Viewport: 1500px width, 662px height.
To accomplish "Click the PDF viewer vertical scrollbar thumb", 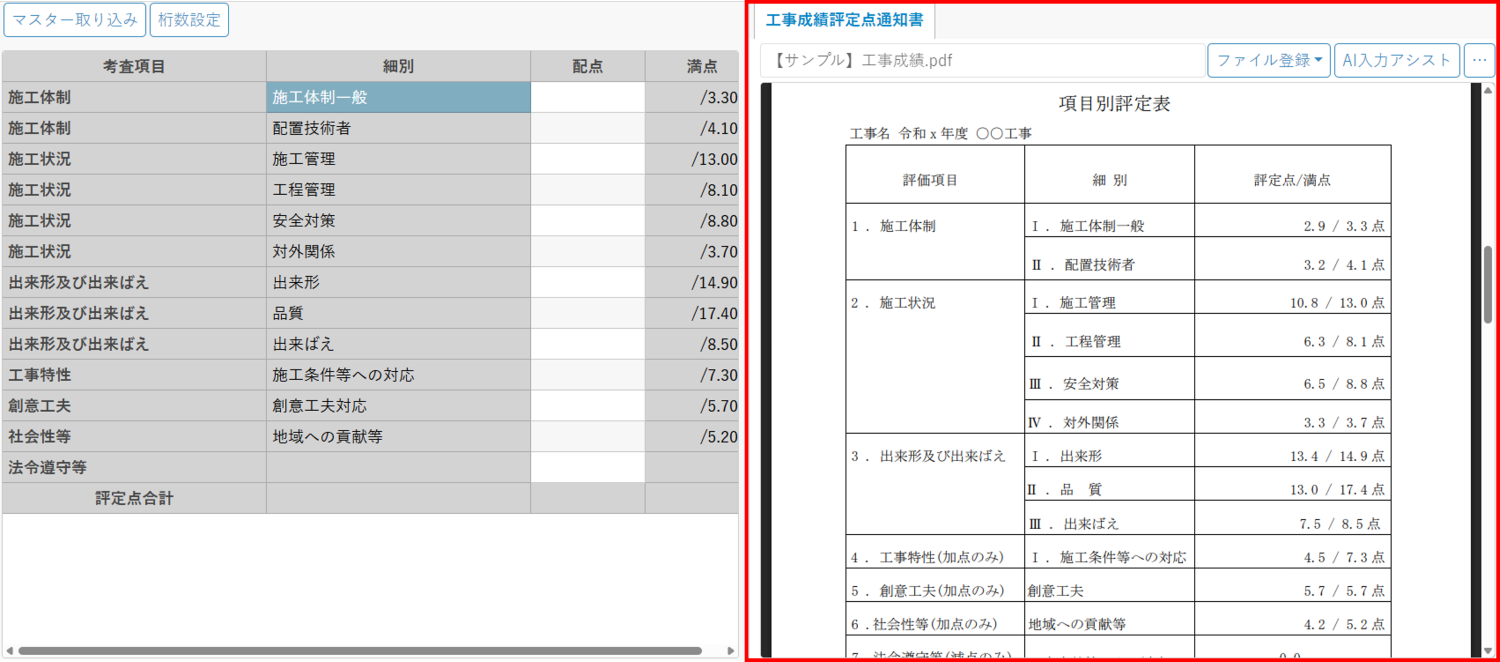I will click(1487, 284).
